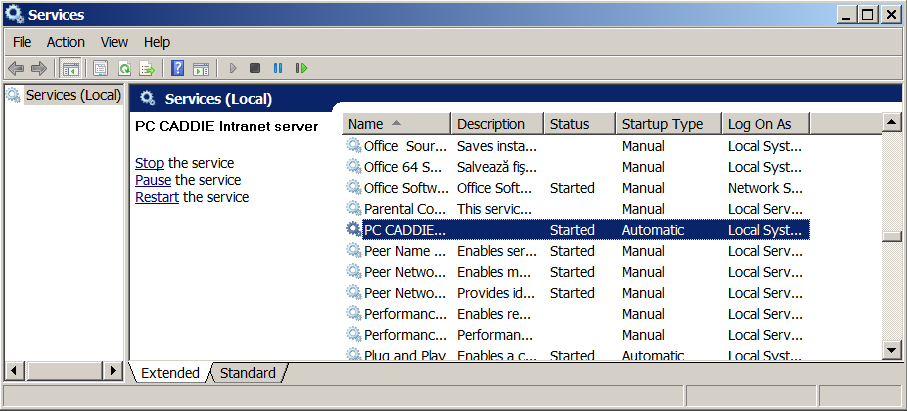Toggle Show/Hide Action Pane button

(x=201, y=68)
